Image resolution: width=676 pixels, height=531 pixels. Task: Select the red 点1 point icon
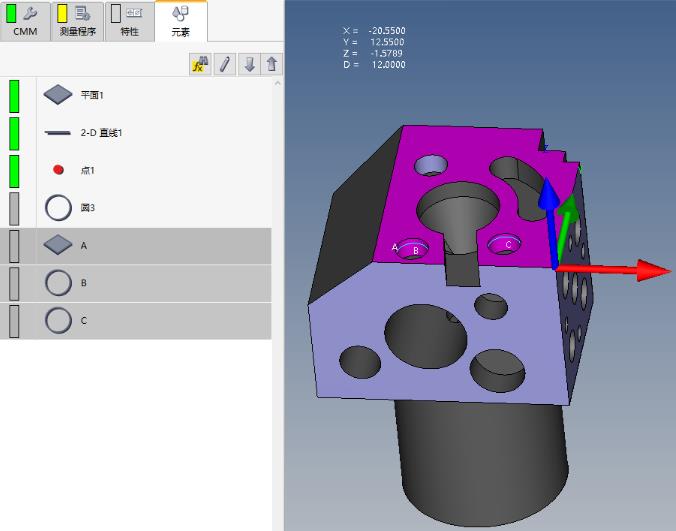pos(58,170)
